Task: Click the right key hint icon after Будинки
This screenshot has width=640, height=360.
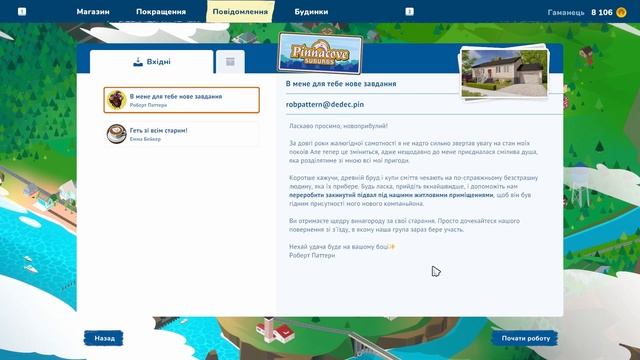Action: [x=409, y=12]
